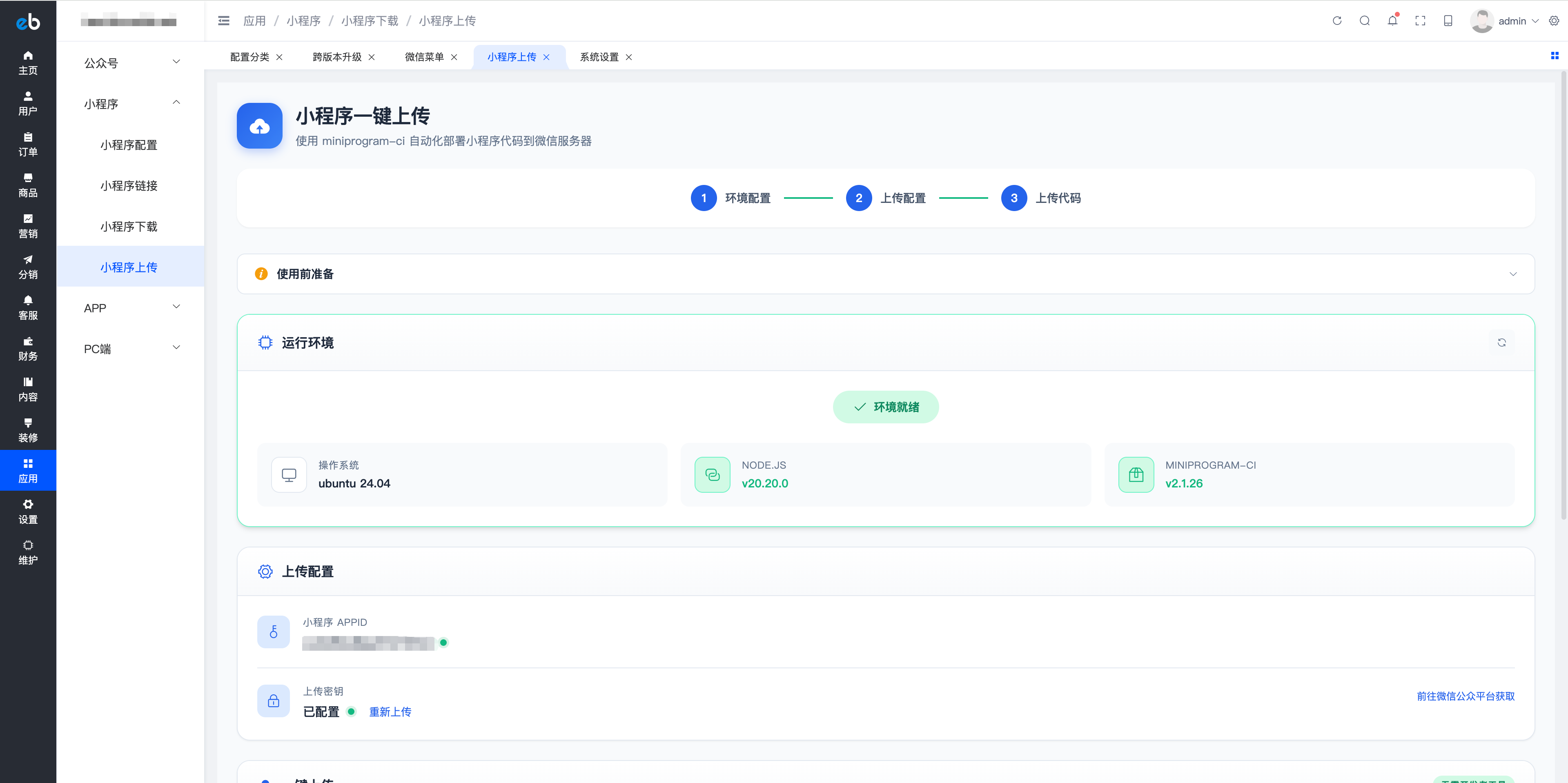Open the search icon in header
The width and height of the screenshot is (1568, 783).
tap(1365, 21)
